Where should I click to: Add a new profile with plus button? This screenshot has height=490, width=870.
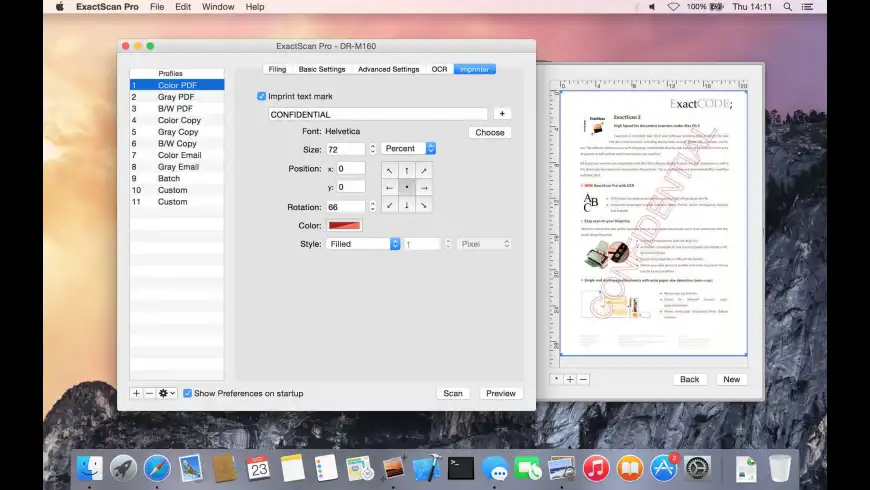(137, 394)
